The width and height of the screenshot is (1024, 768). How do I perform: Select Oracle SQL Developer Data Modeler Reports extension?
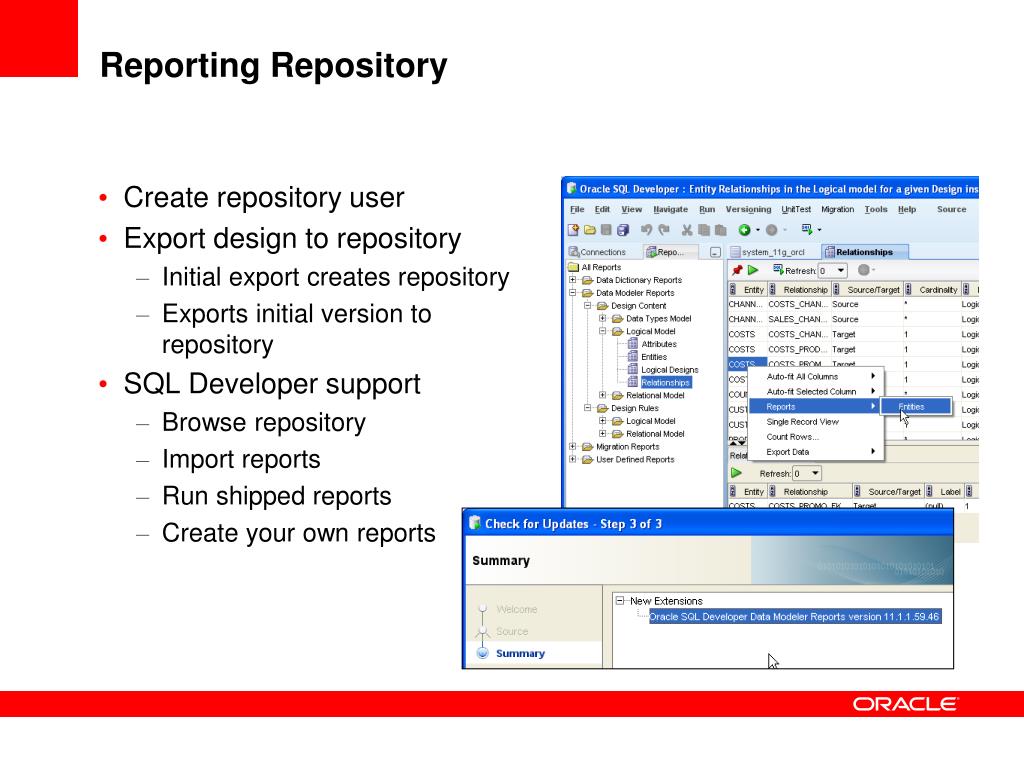point(795,616)
